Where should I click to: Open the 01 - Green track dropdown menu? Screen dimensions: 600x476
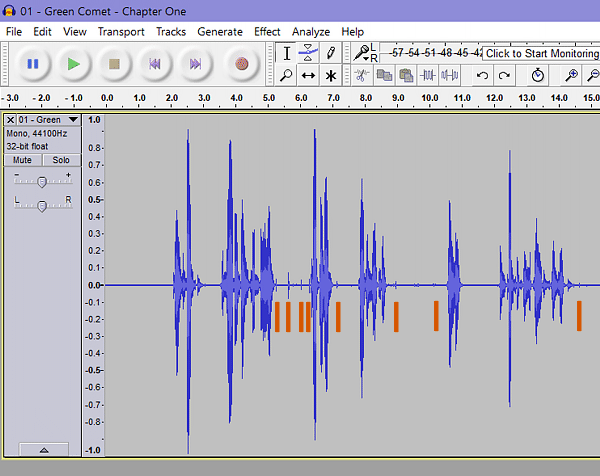click(x=73, y=120)
